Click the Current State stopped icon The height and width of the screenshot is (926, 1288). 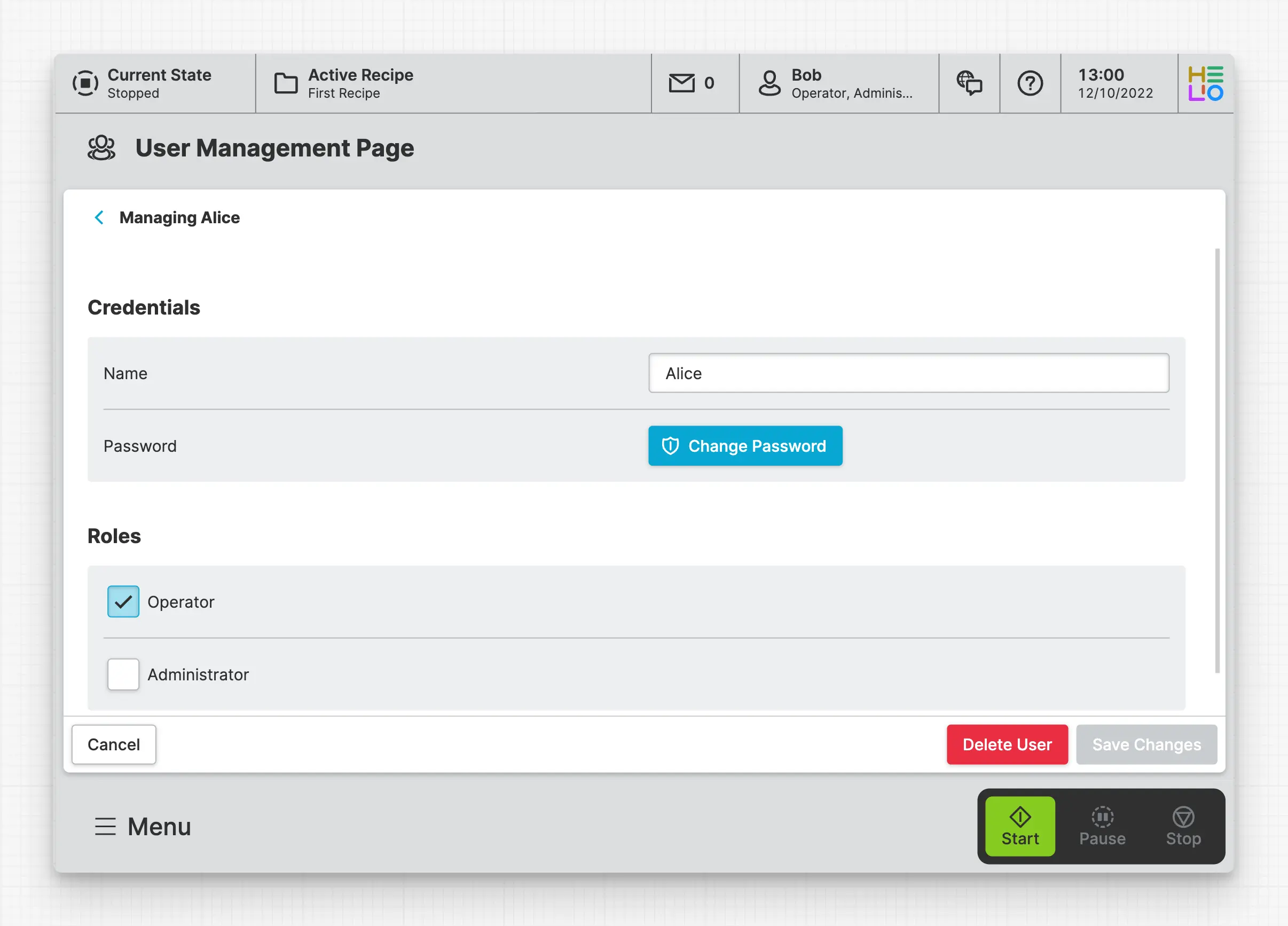(85, 83)
